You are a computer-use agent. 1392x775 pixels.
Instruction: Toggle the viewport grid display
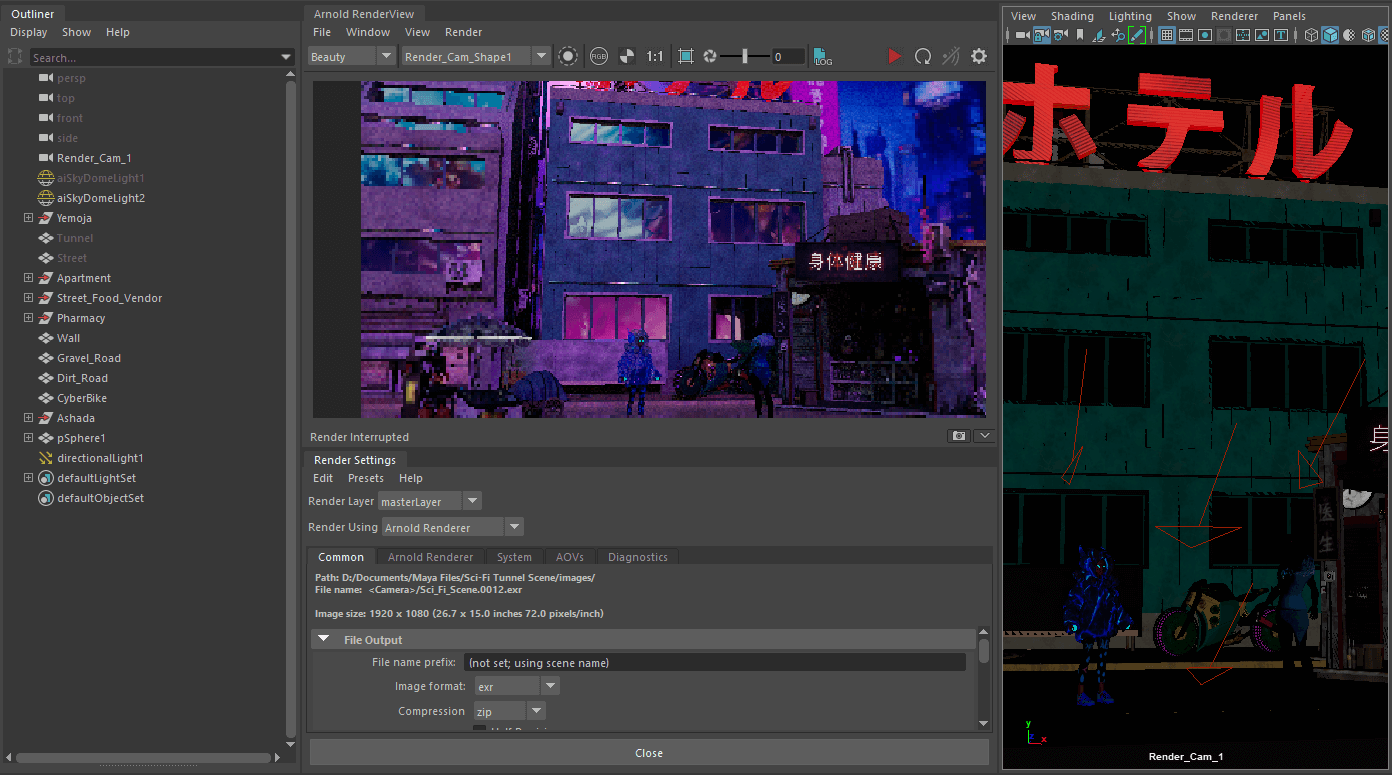click(x=1166, y=35)
